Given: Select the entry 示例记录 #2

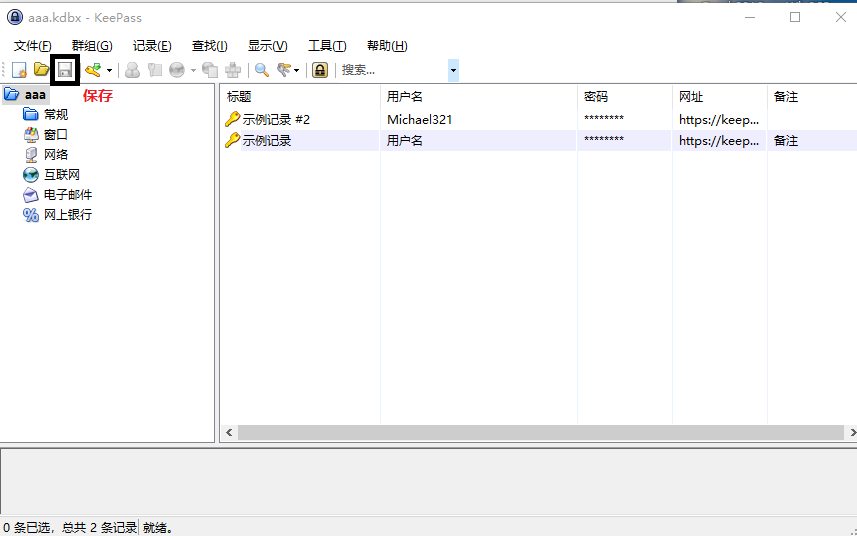Looking at the screenshot, I should (276, 120).
